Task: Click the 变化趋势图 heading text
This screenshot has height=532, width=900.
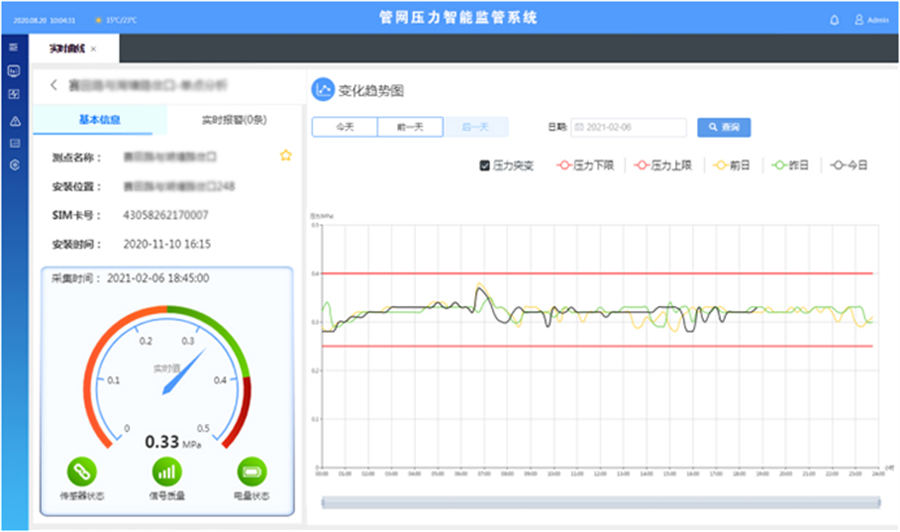Action: (x=371, y=91)
